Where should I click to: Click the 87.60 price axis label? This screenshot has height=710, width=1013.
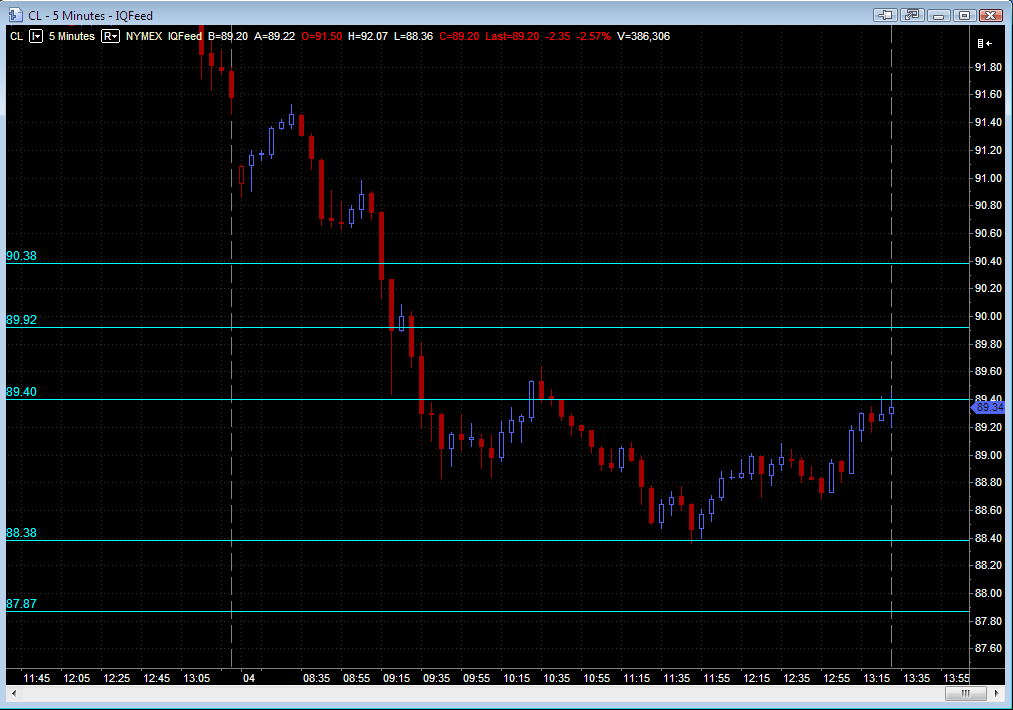click(x=988, y=648)
